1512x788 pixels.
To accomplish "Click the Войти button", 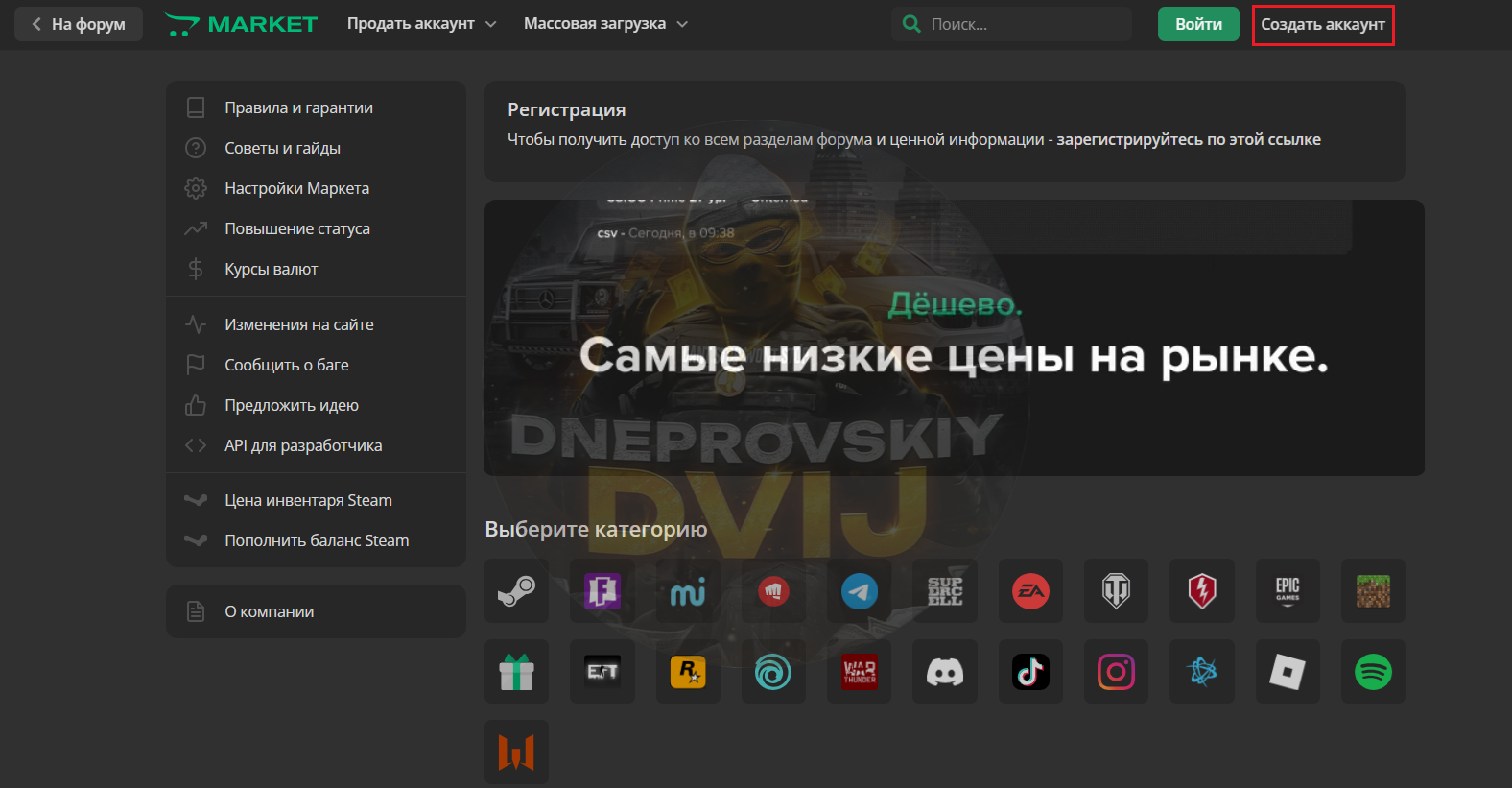I will [1198, 24].
